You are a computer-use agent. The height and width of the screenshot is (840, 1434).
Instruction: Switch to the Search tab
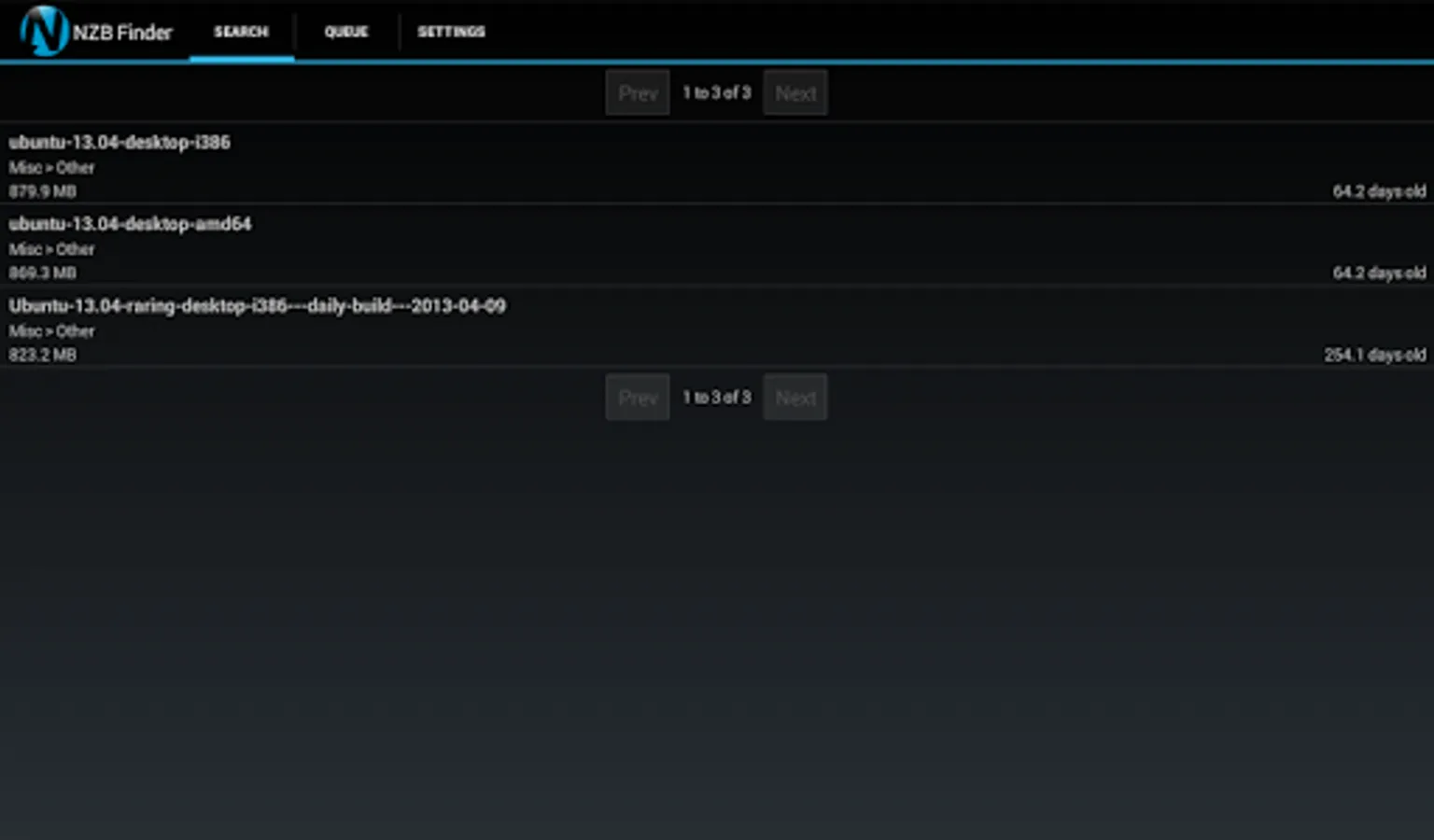(241, 32)
